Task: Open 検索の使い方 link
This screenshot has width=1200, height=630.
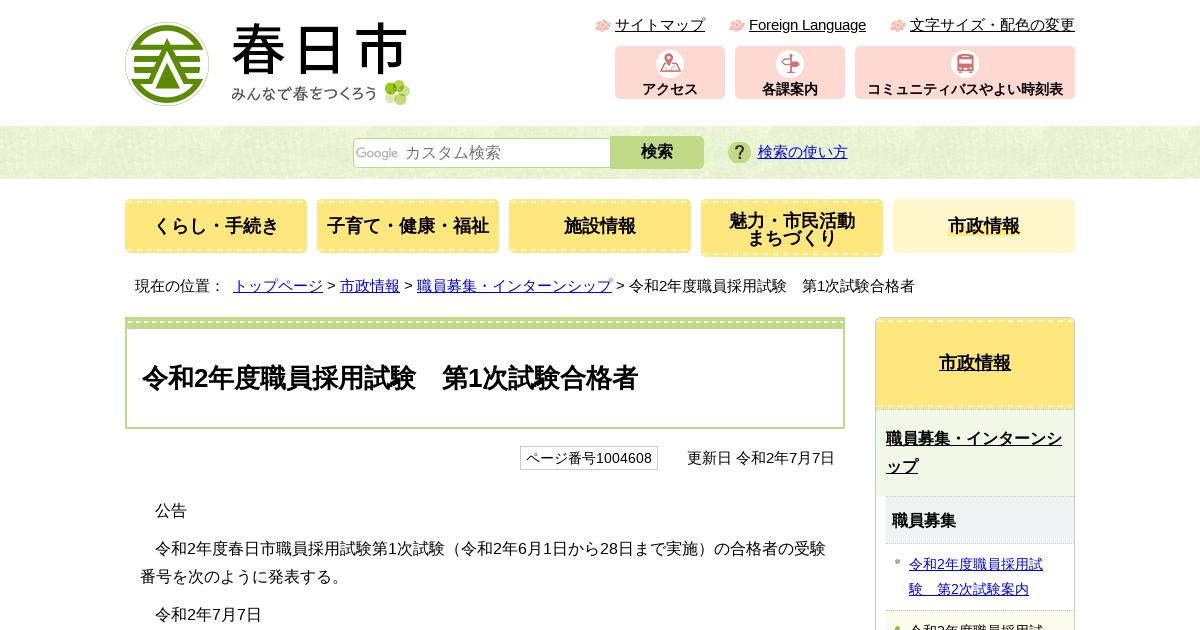Action: click(x=802, y=152)
